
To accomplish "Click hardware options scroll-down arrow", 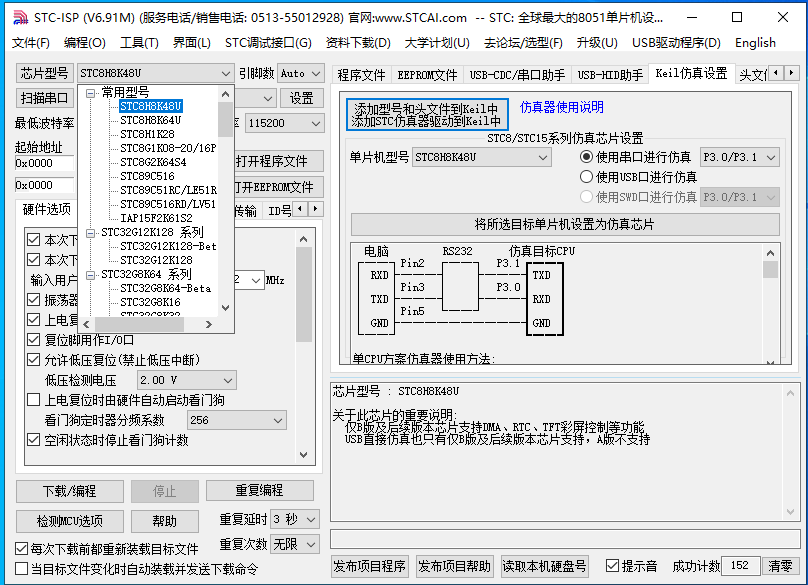I will click(304, 455).
